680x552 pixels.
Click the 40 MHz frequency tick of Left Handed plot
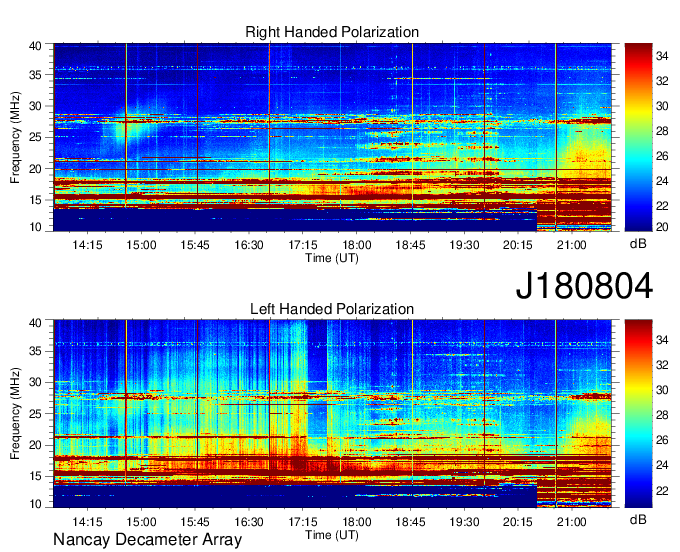pos(35,323)
